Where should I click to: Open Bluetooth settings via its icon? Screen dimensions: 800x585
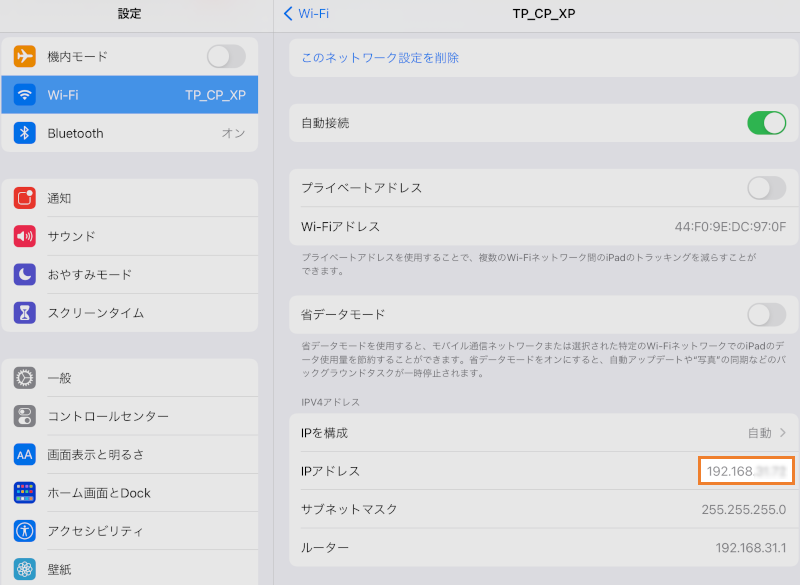click(x=23, y=133)
